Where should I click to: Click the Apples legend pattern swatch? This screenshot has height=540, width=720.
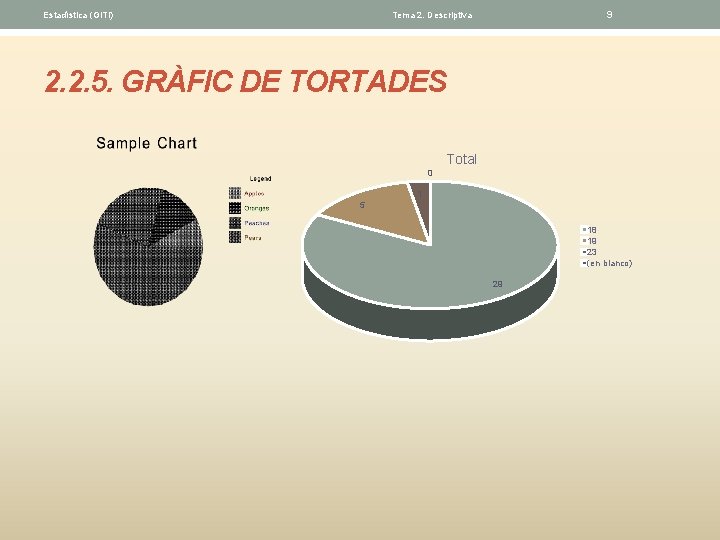[x=235, y=193]
